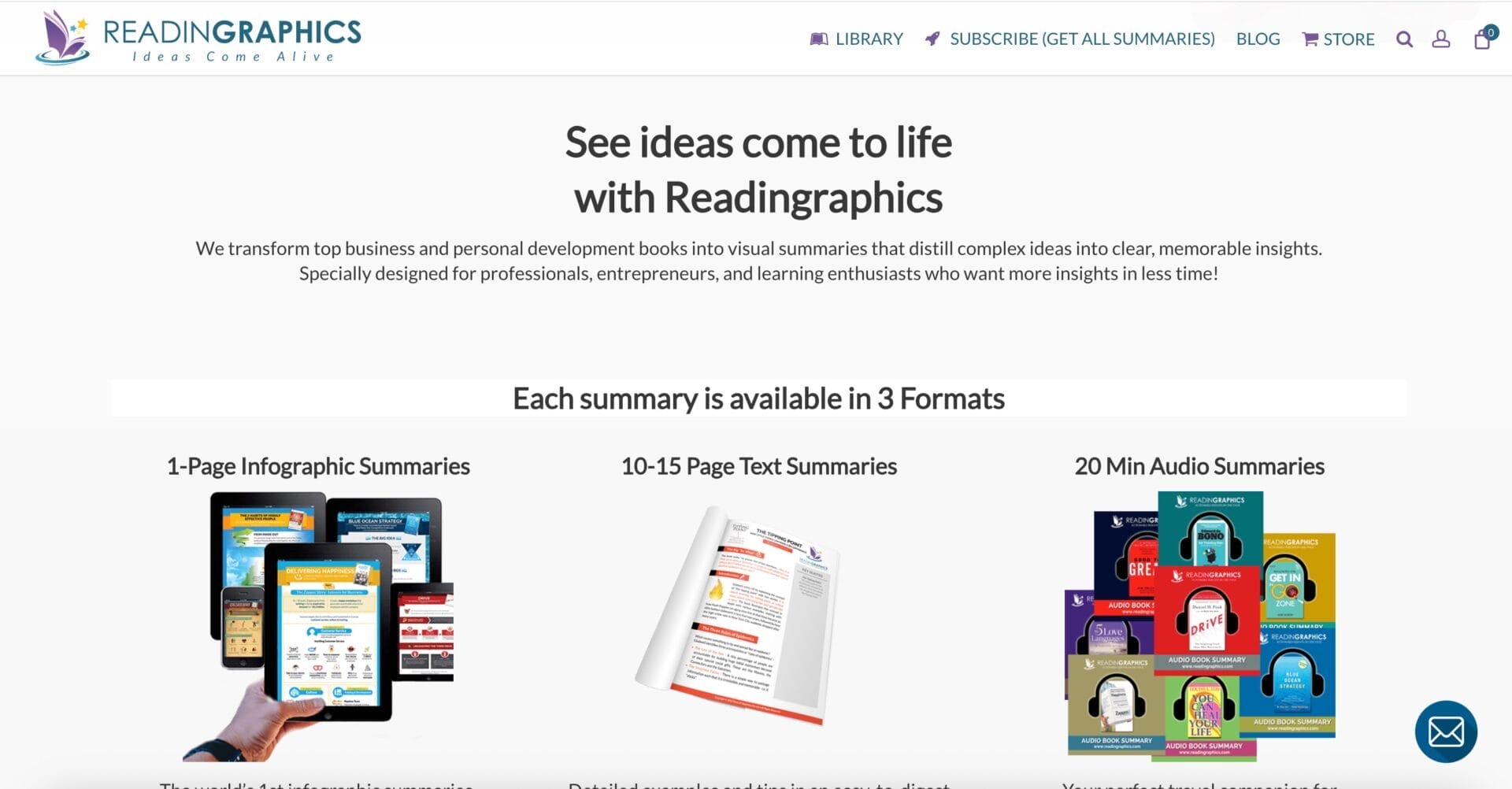
Task: Click the store shopping cart icon
Action: tap(1310, 39)
